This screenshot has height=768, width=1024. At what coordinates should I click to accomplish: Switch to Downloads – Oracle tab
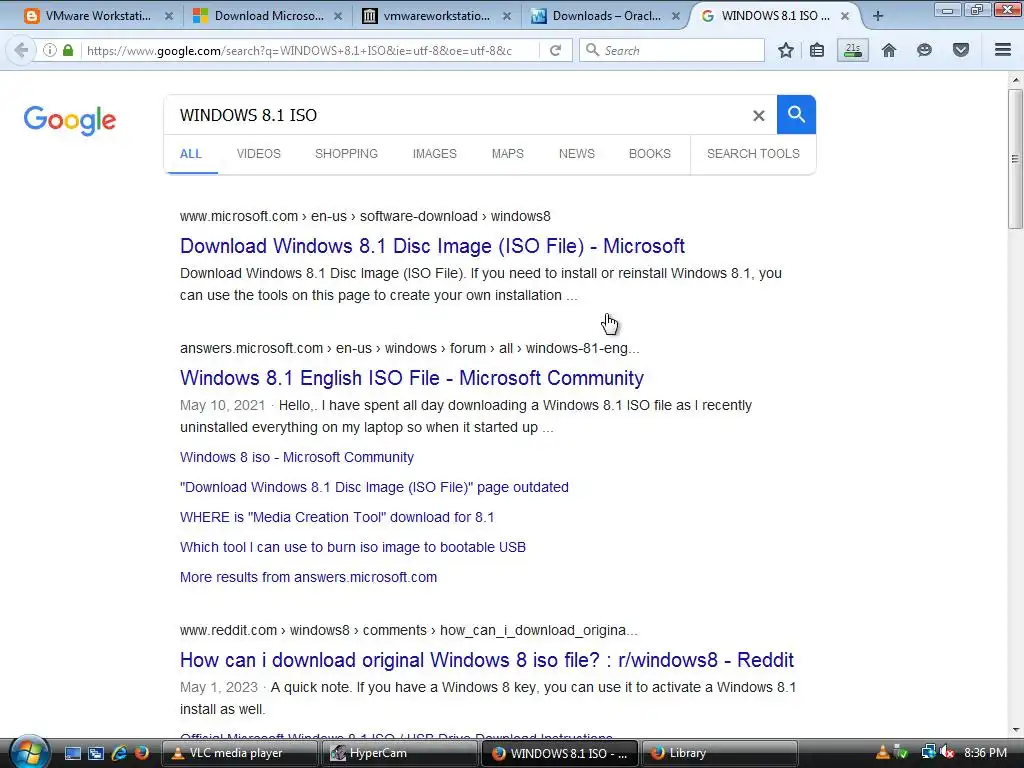(x=606, y=16)
